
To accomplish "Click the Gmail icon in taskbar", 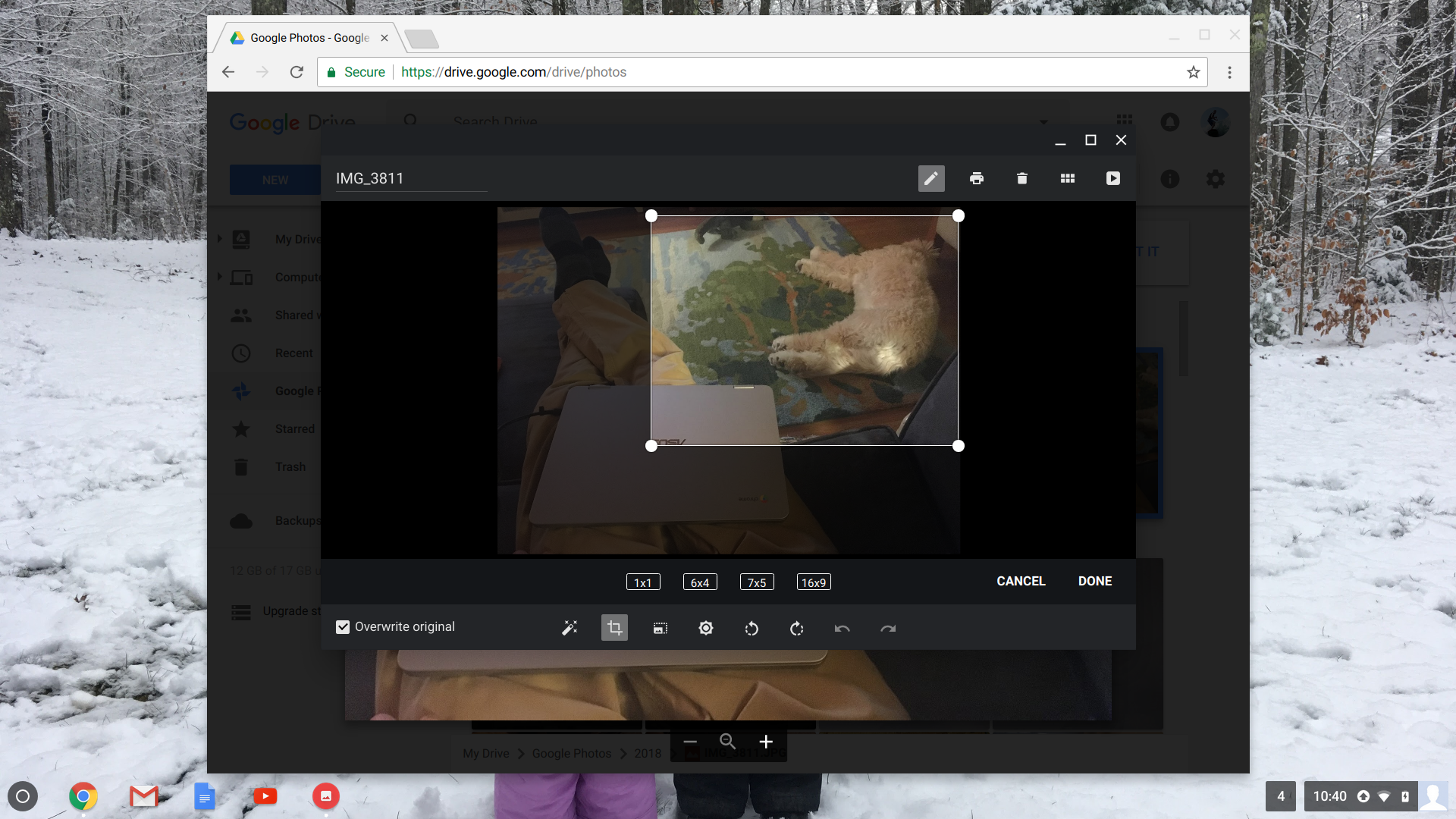I will [x=143, y=796].
